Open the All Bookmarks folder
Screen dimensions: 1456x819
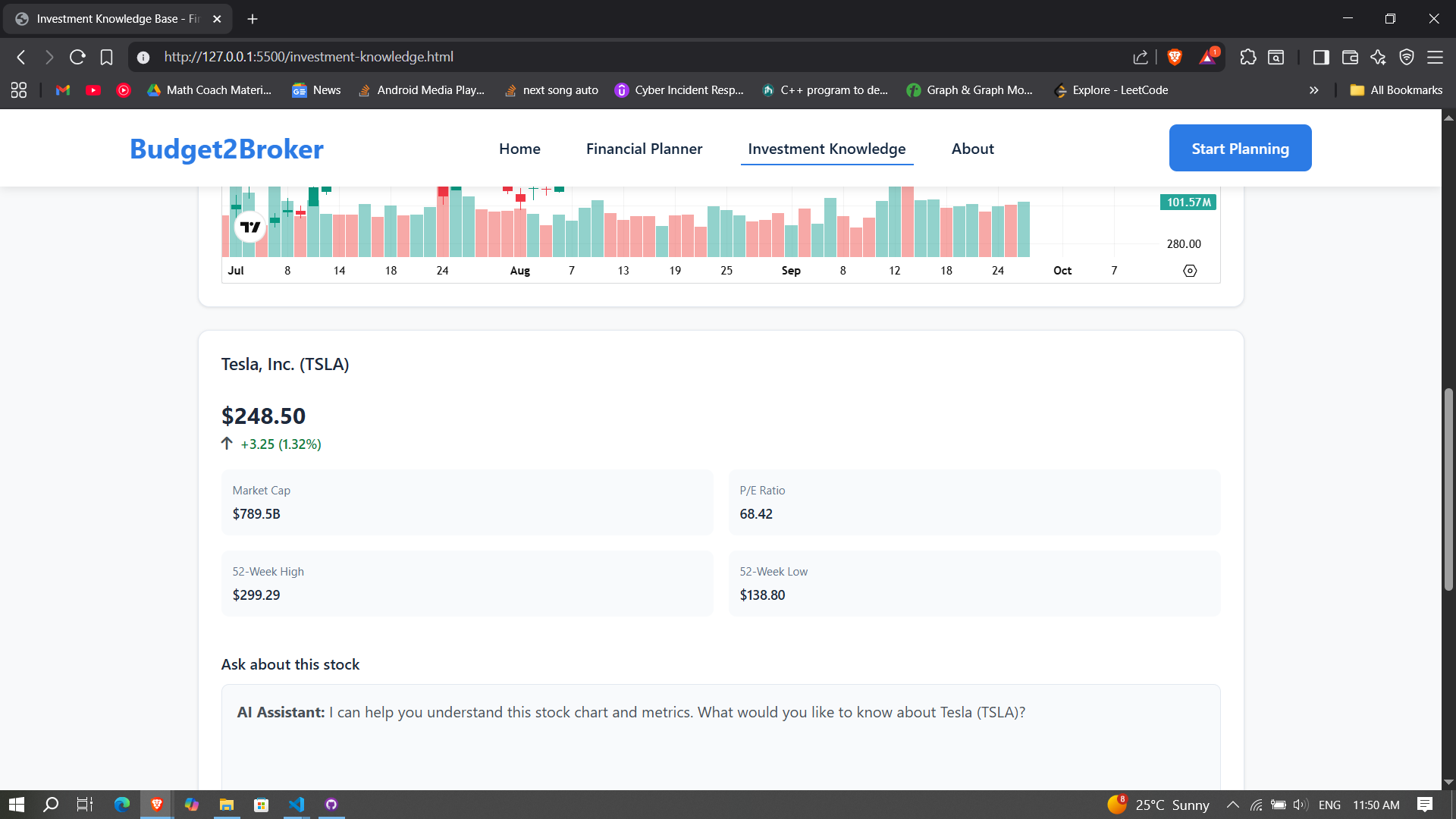[1396, 90]
